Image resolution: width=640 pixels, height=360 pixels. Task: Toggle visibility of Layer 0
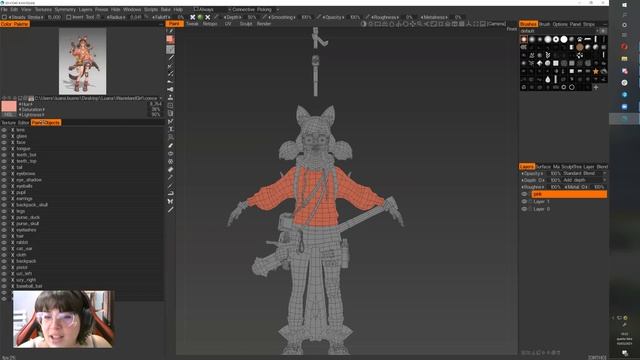524,209
